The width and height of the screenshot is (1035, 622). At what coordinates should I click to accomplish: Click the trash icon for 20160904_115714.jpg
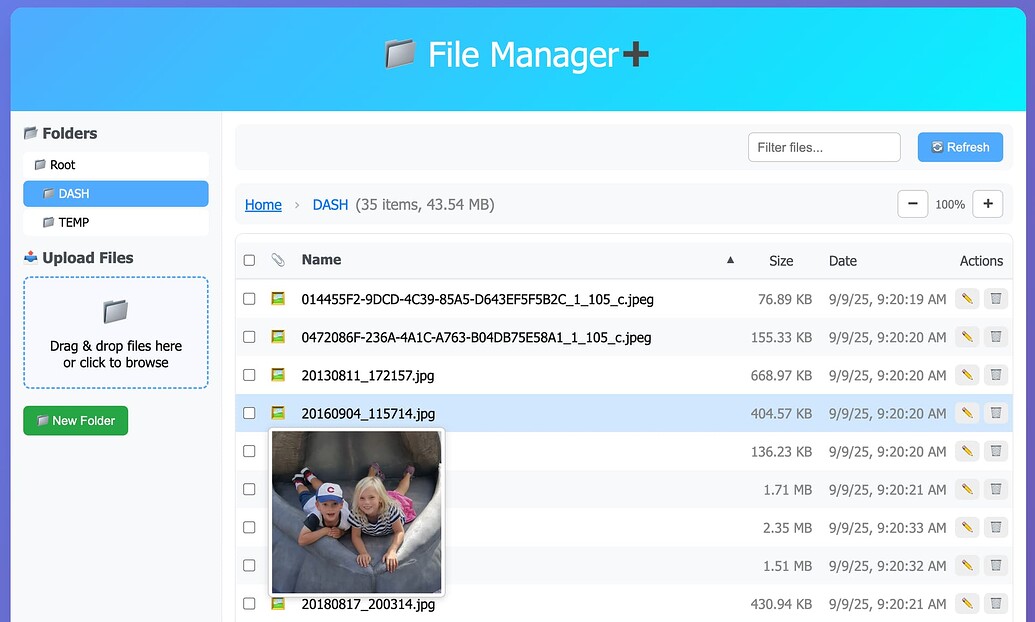995,413
